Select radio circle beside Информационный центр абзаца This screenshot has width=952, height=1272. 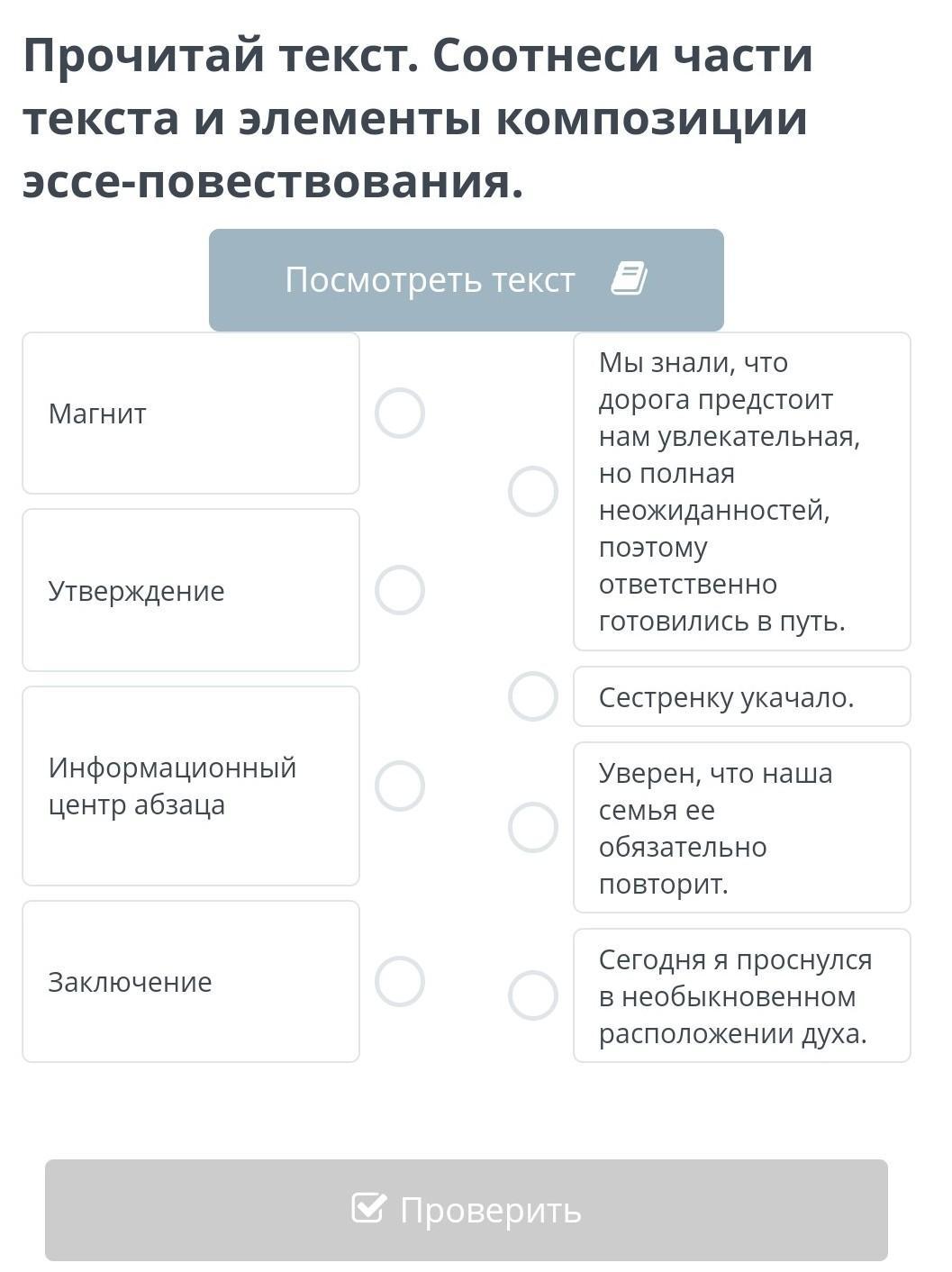pos(400,786)
